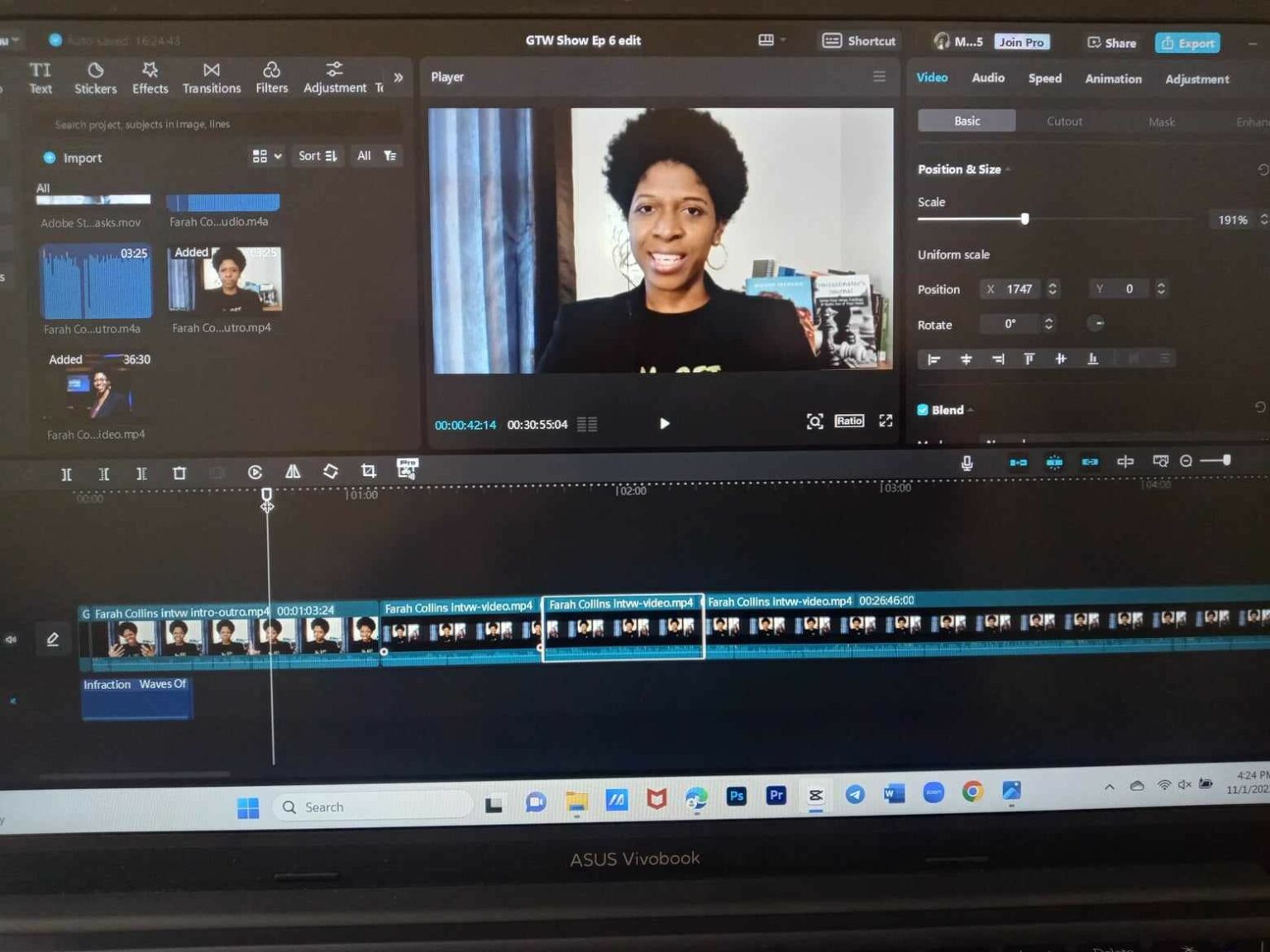Click the Delete icon in the timeline toolbar
The width and height of the screenshot is (1270, 952).
click(x=179, y=473)
